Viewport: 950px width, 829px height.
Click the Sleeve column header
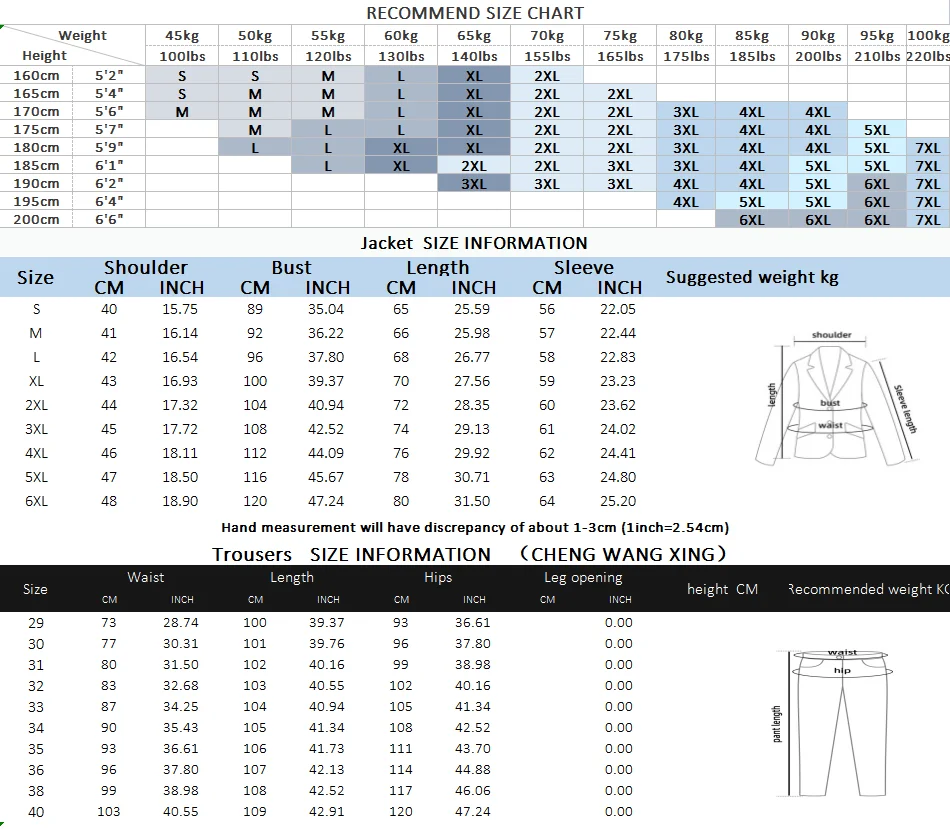point(583,267)
